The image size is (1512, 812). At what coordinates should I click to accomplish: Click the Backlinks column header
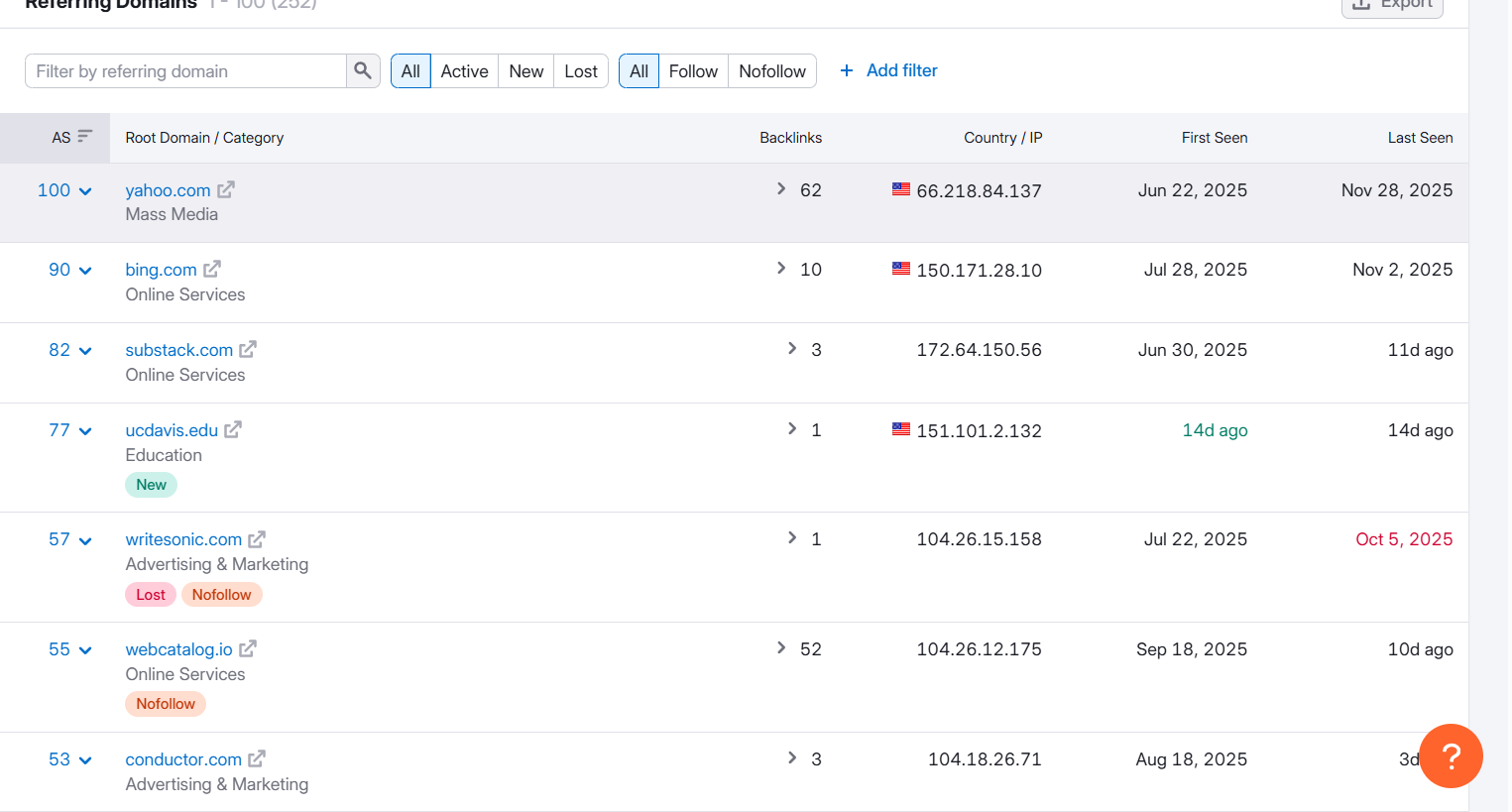790,138
